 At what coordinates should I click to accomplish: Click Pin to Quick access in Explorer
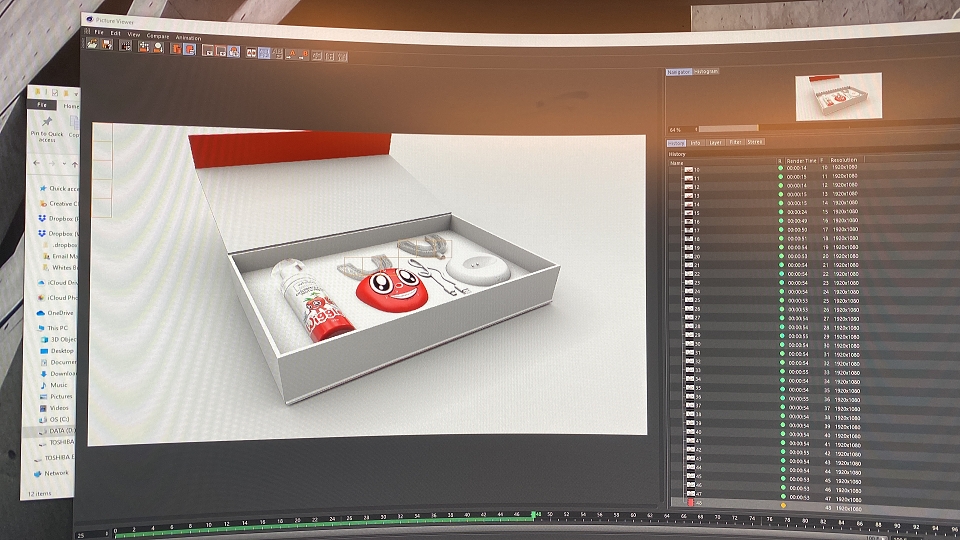click(47, 129)
